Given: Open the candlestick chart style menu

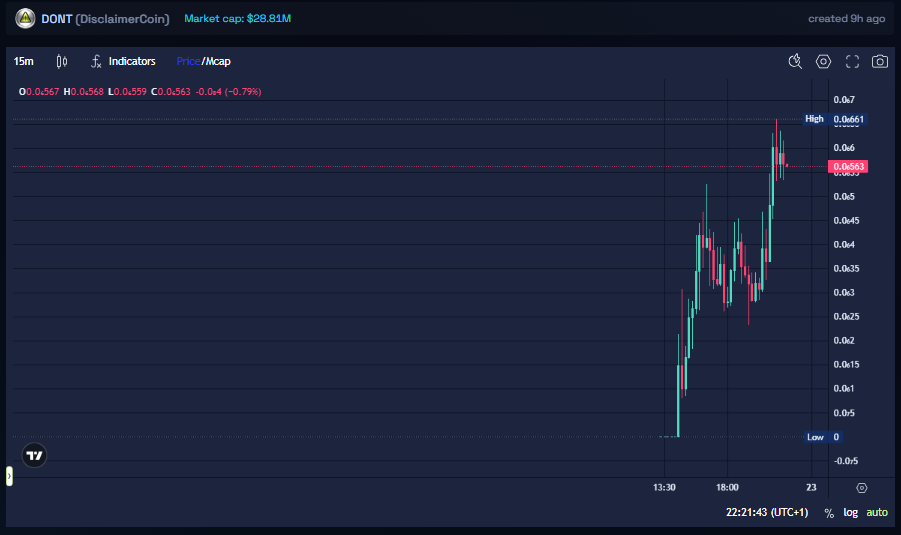Looking at the screenshot, I should pos(61,61).
